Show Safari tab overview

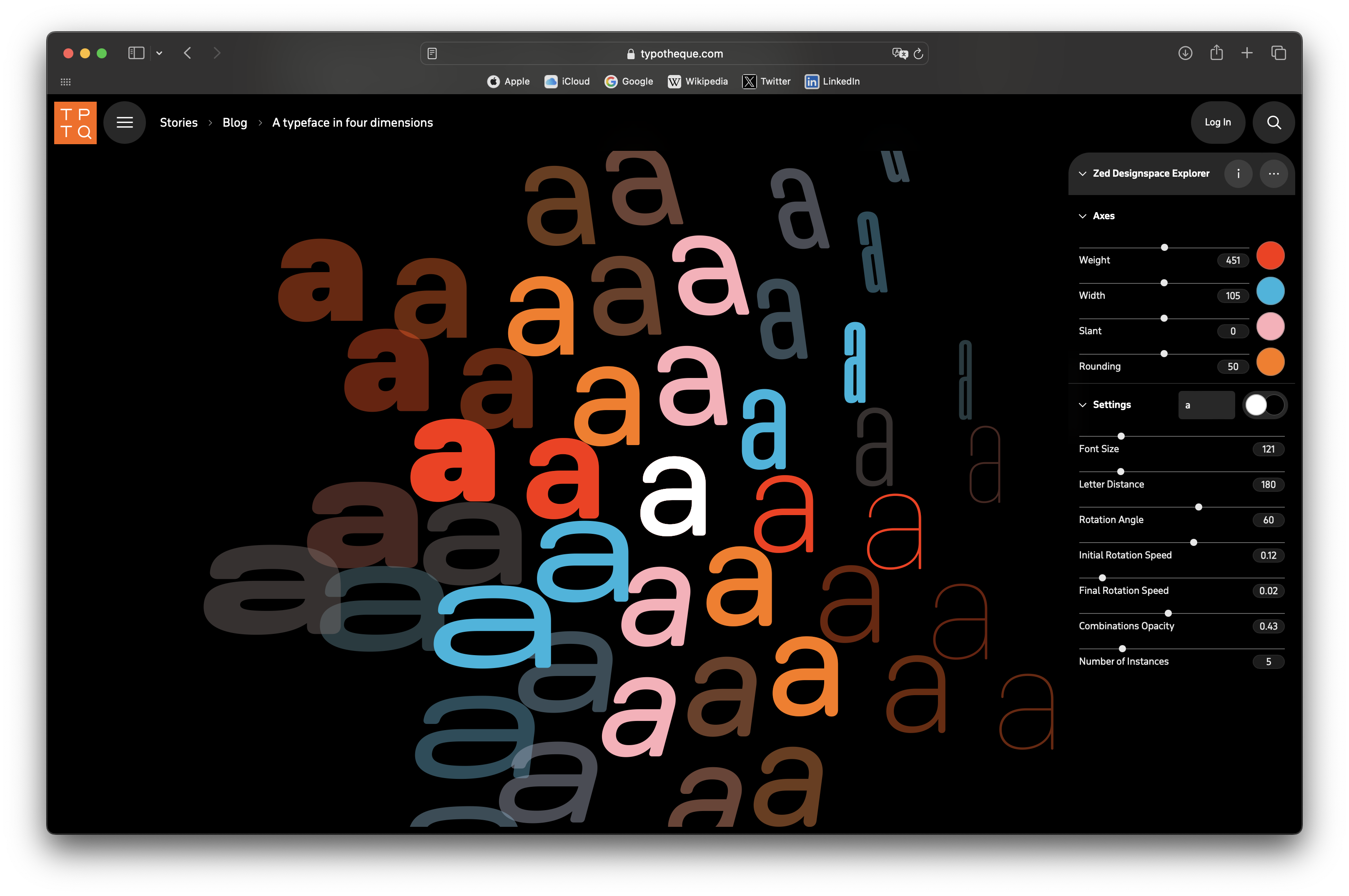pyautogui.click(x=1278, y=53)
